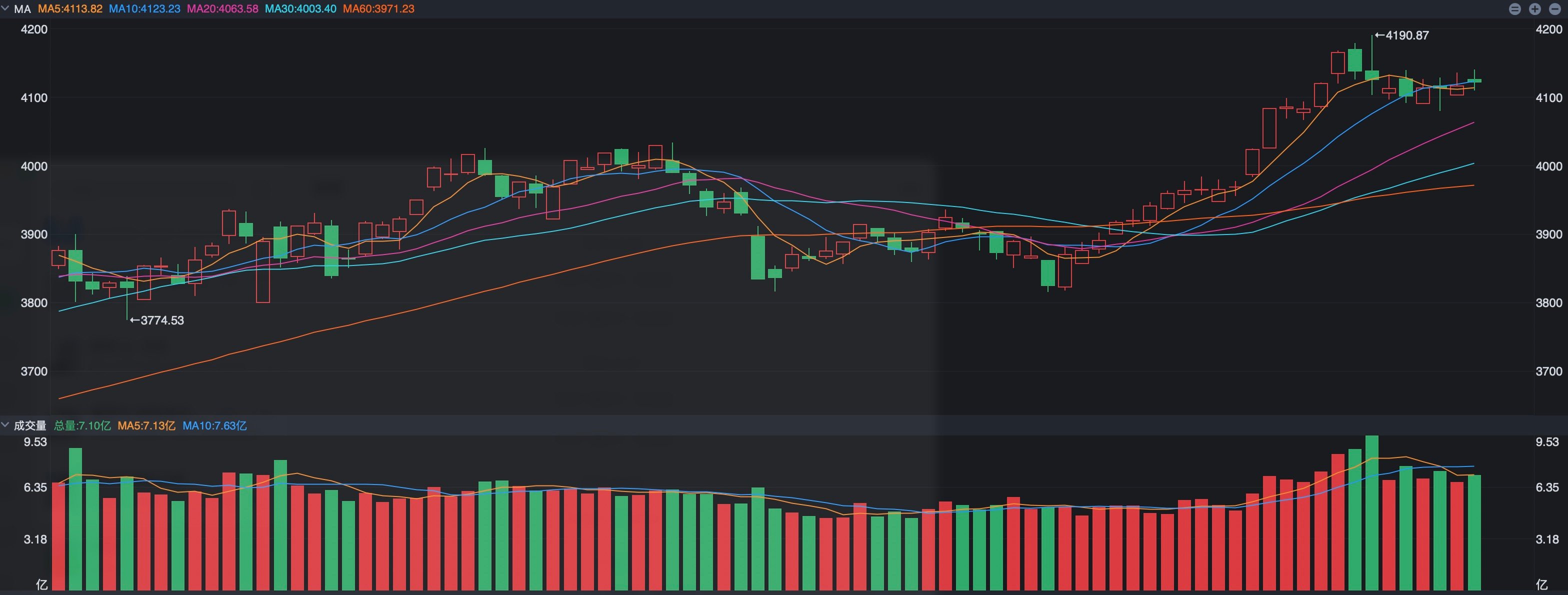Image resolution: width=1568 pixels, height=595 pixels.
Task: Click the 成交量 indicator name label
Action: [30, 425]
